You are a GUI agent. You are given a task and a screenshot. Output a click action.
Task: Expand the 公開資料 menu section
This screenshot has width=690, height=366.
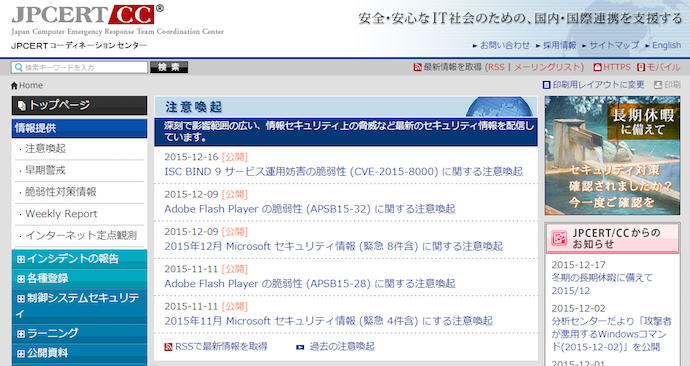coord(21,354)
